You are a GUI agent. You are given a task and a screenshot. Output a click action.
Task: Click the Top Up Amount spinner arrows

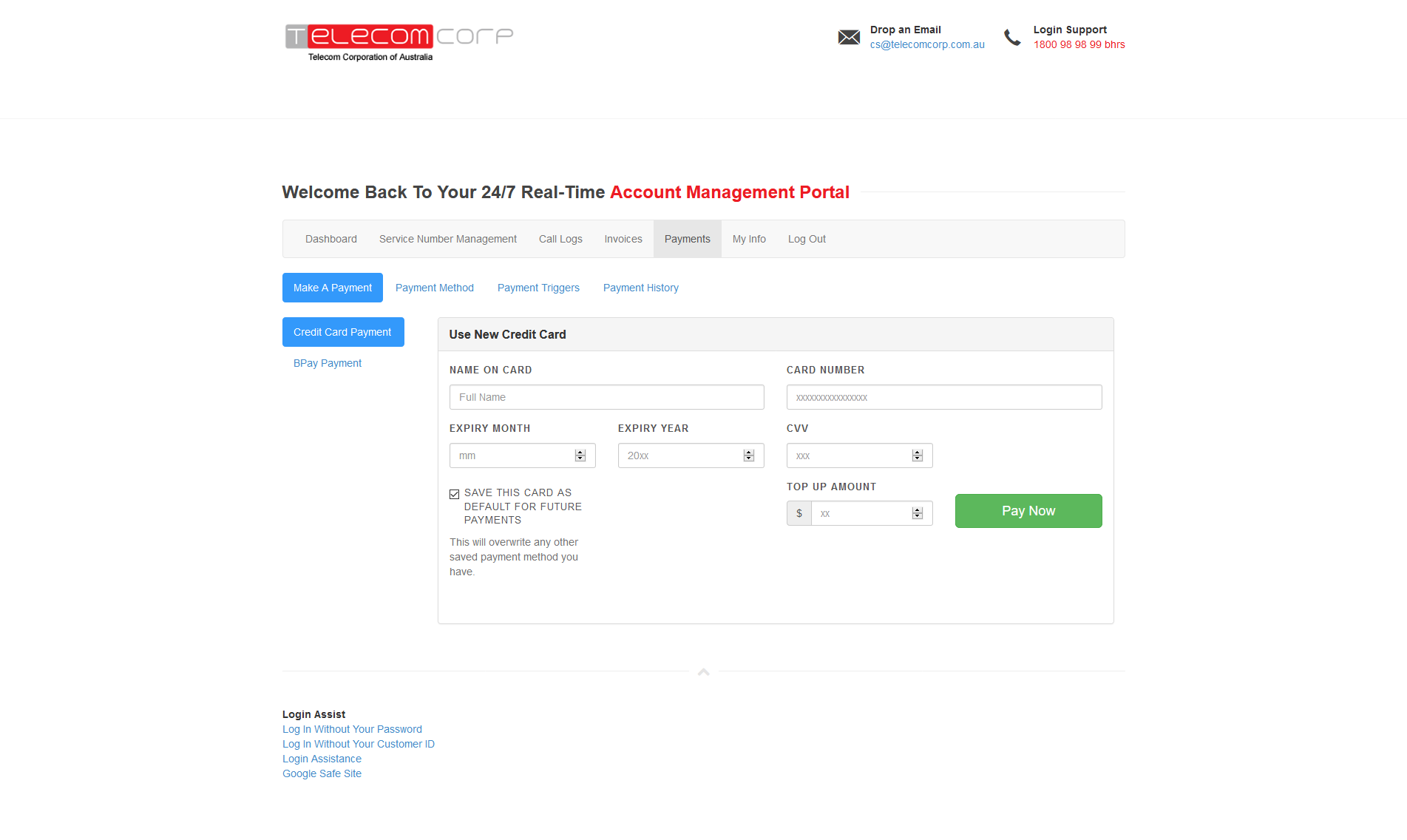[918, 513]
